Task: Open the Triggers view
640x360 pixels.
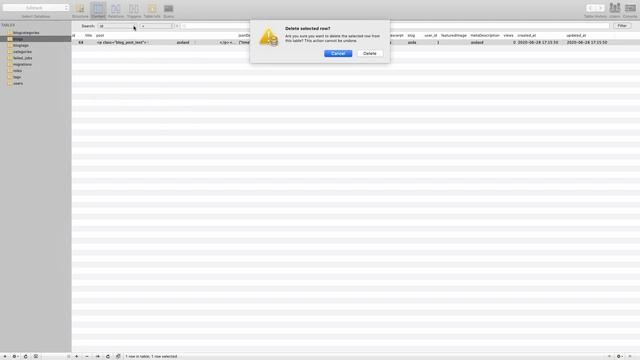Action: (134, 10)
